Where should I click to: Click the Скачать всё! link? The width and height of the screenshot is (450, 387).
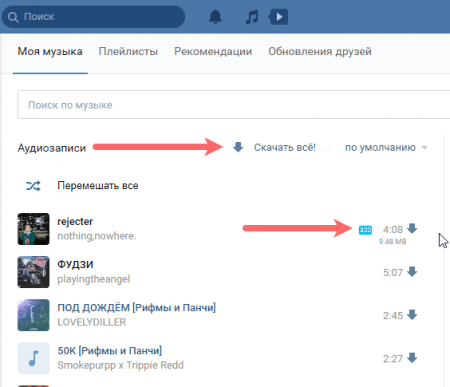(285, 147)
